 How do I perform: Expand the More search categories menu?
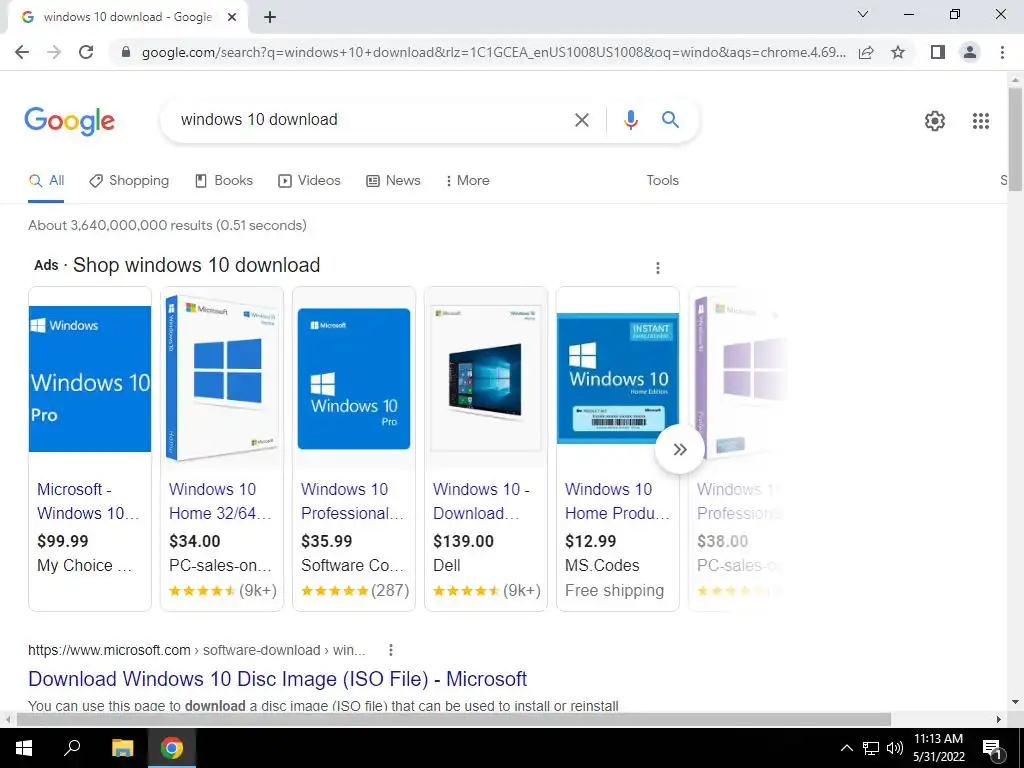[x=467, y=181]
